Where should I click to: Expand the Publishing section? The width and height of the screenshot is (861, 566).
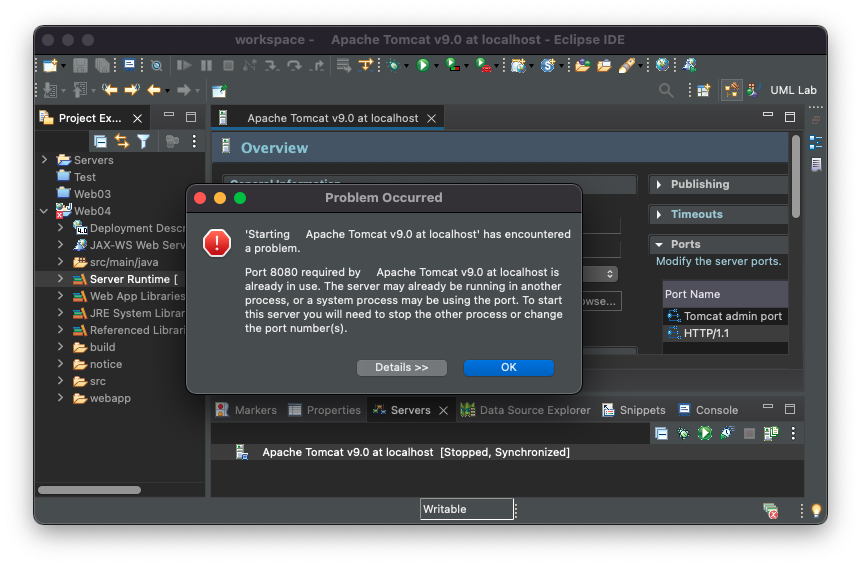659,184
